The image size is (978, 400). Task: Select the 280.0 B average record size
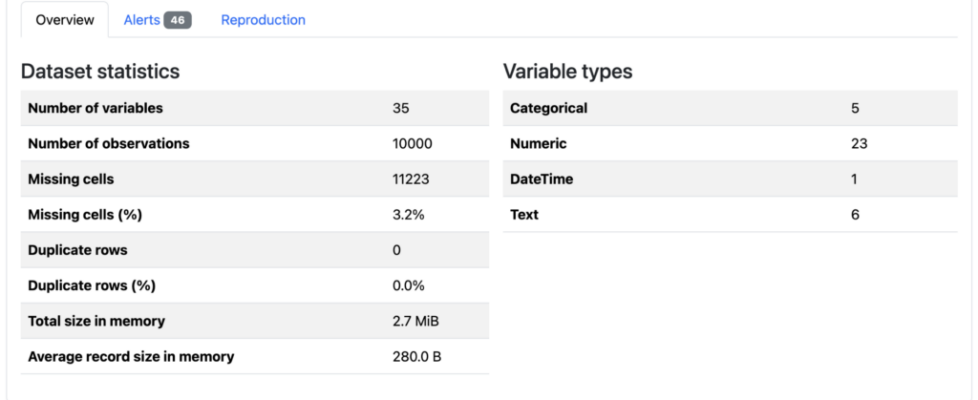(x=414, y=357)
